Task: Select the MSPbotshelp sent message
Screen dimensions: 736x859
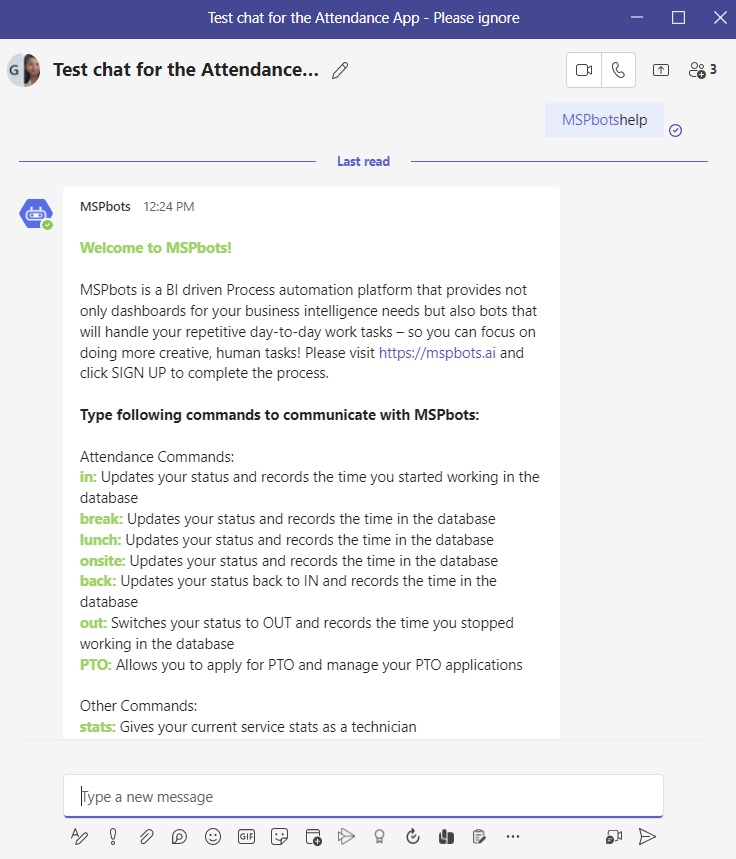Action: 603,118
